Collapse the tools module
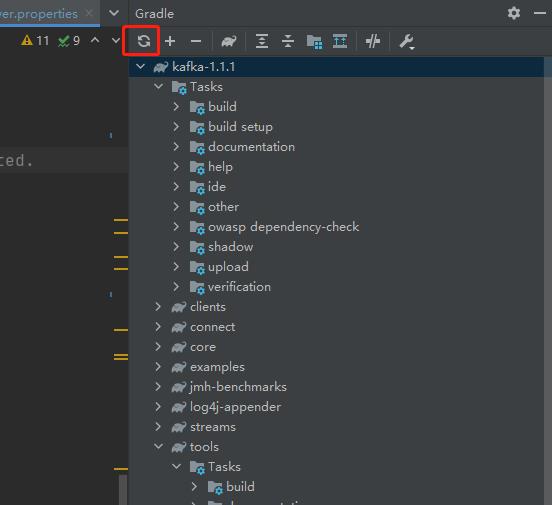Viewport: 552px width, 505px height. click(x=158, y=447)
